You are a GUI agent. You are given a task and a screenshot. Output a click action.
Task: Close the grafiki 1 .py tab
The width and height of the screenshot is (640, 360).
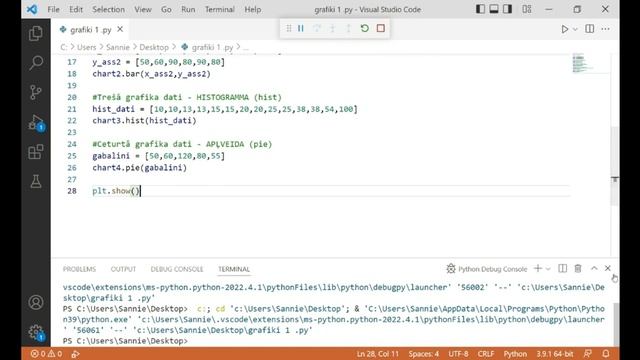point(120,29)
